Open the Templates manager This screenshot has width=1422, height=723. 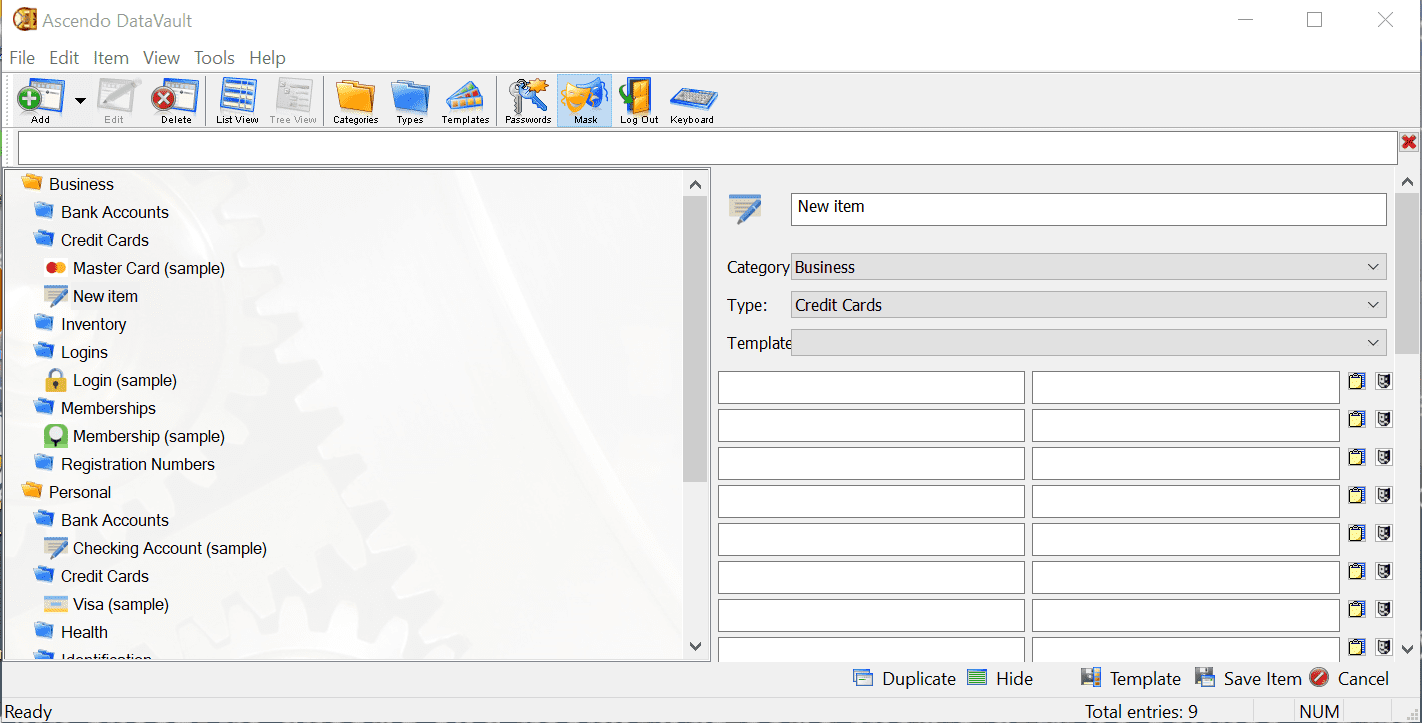(x=465, y=101)
